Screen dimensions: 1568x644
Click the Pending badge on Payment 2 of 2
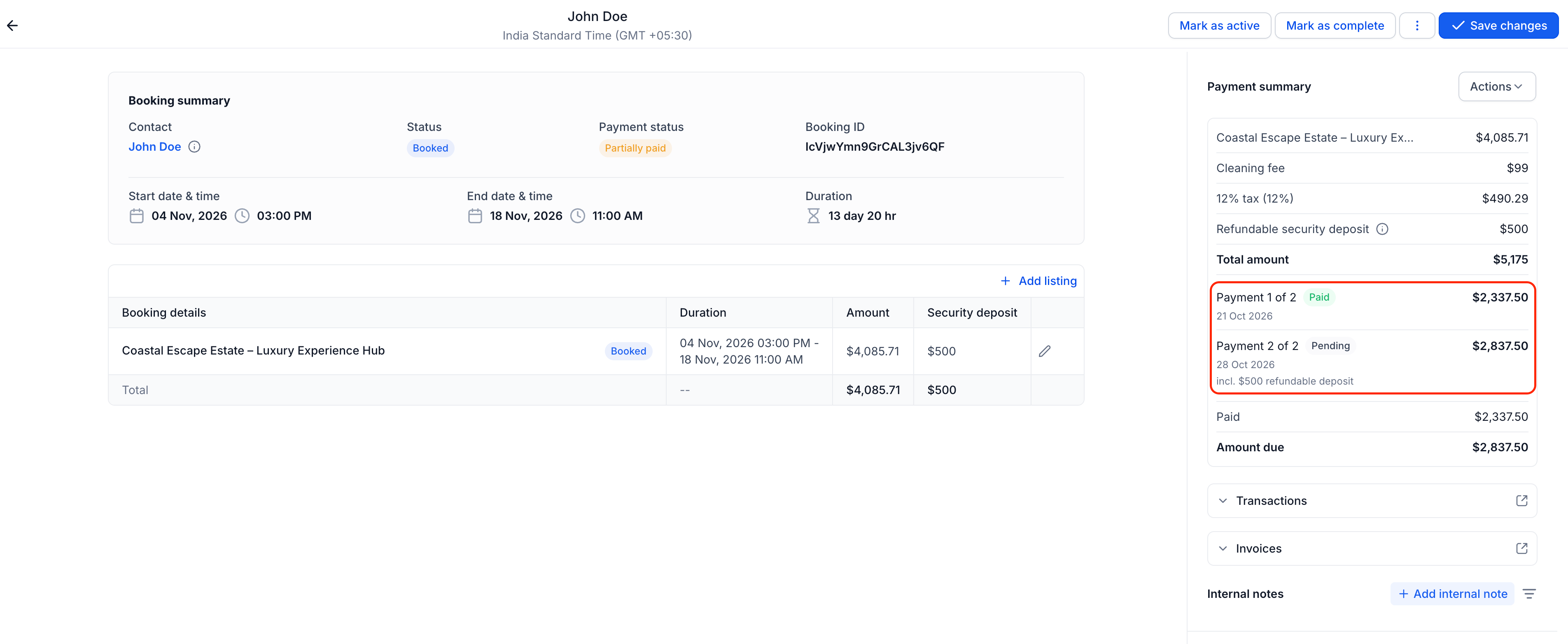(x=1330, y=346)
